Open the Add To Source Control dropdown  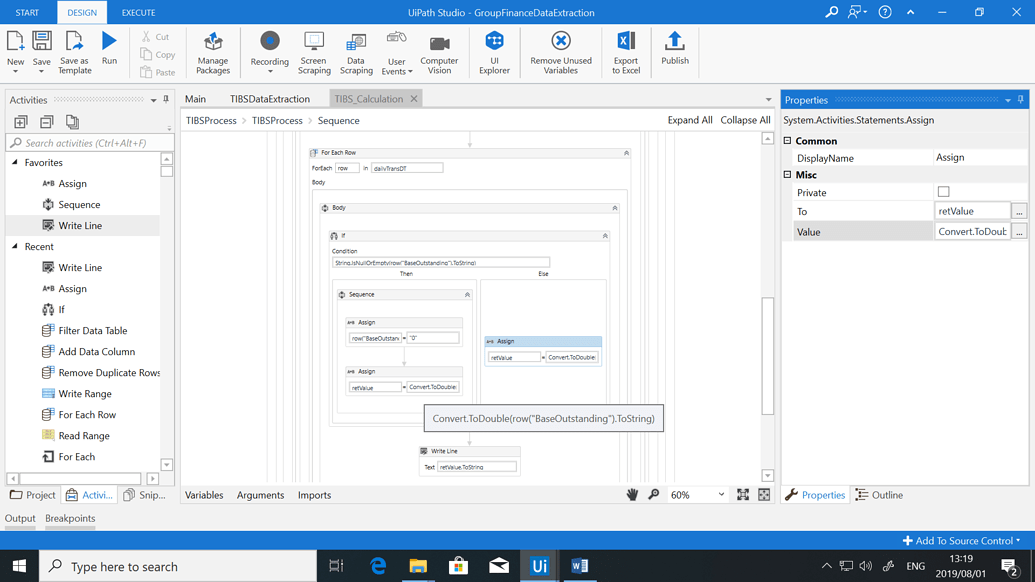(961, 541)
